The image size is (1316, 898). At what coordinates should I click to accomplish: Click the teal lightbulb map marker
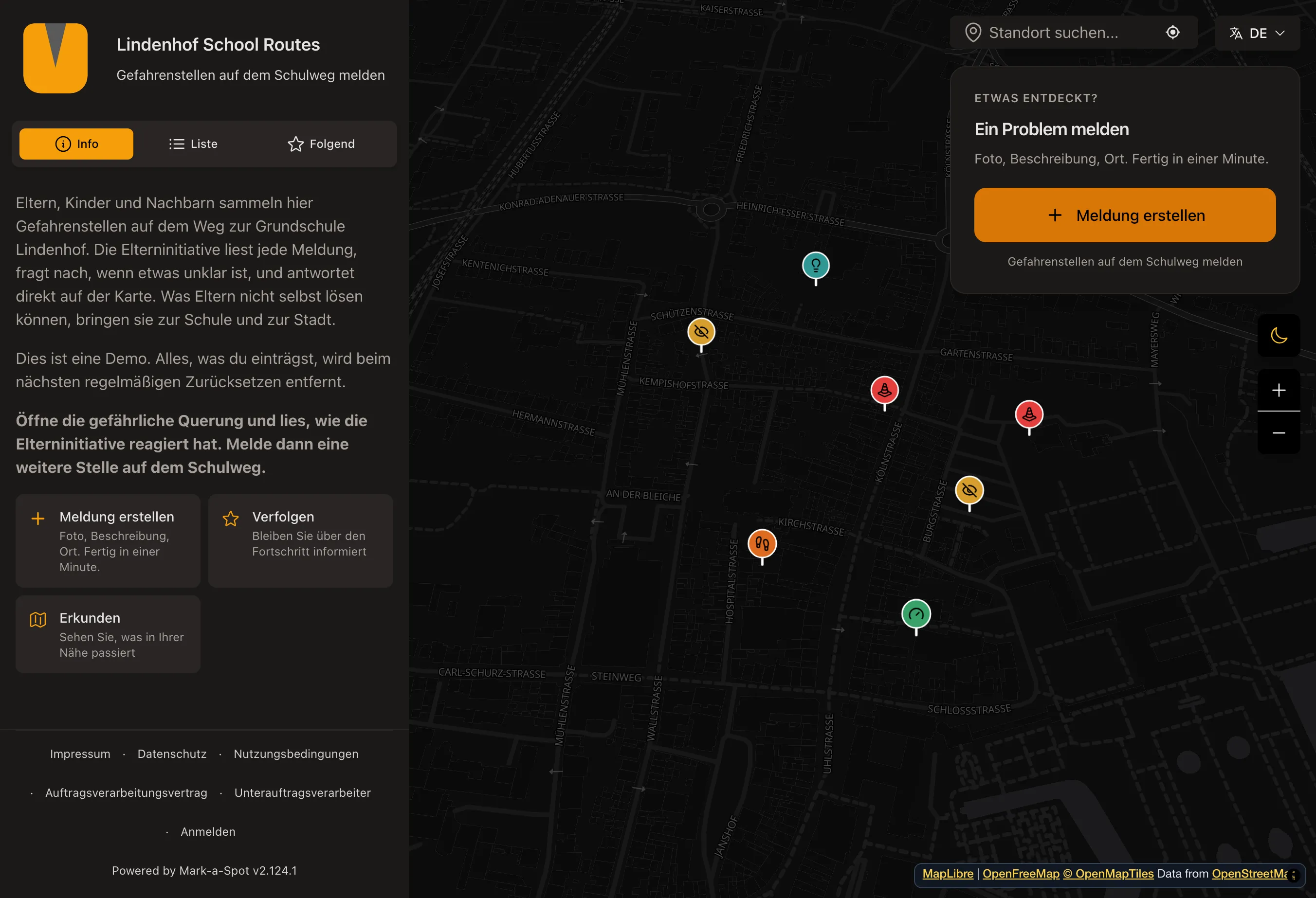tap(815, 266)
